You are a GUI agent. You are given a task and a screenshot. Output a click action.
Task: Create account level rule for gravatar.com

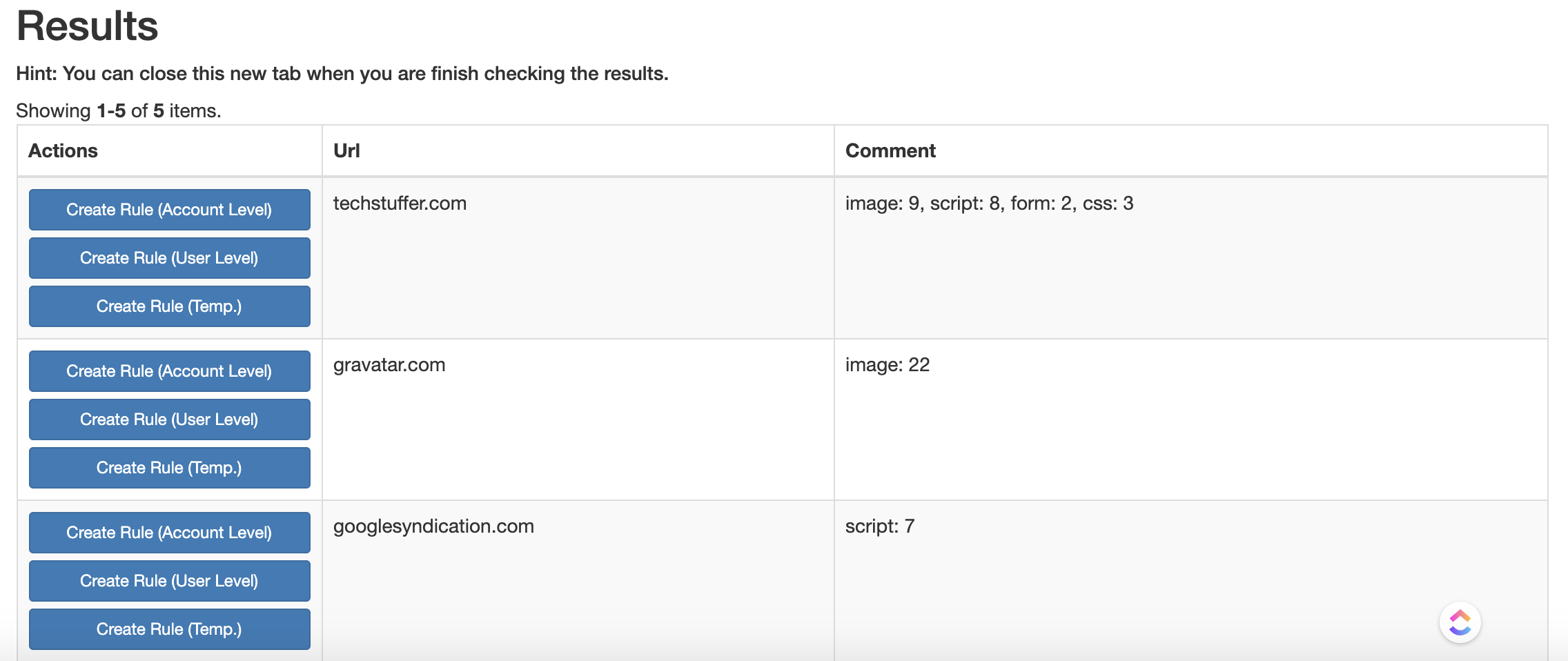[x=169, y=371]
